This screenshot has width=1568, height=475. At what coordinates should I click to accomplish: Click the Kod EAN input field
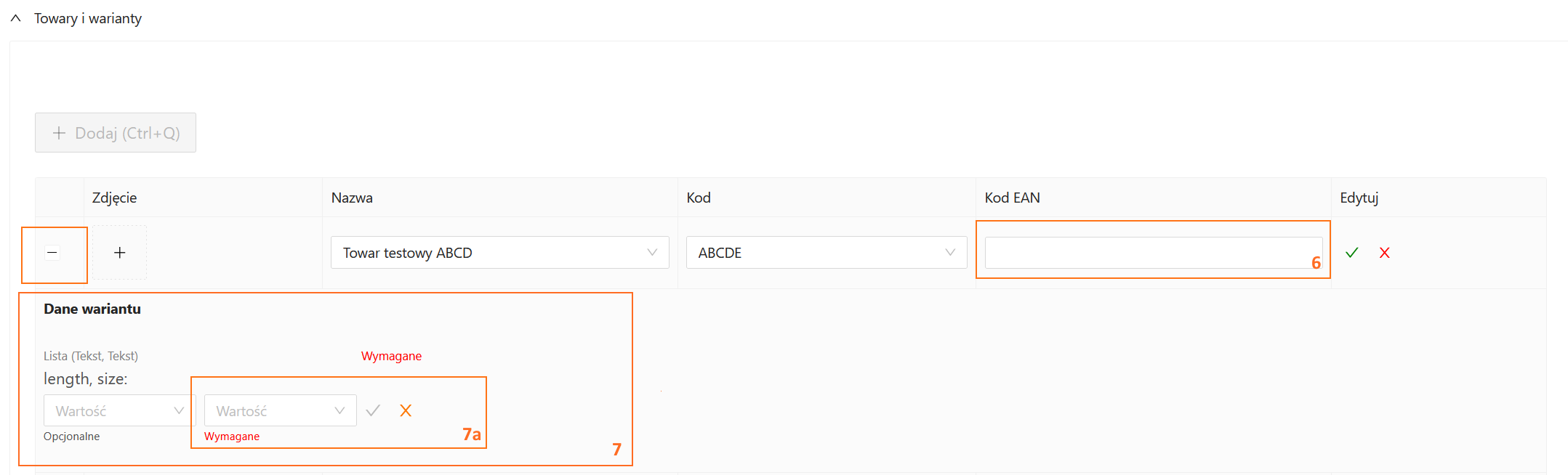(x=1146, y=253)
